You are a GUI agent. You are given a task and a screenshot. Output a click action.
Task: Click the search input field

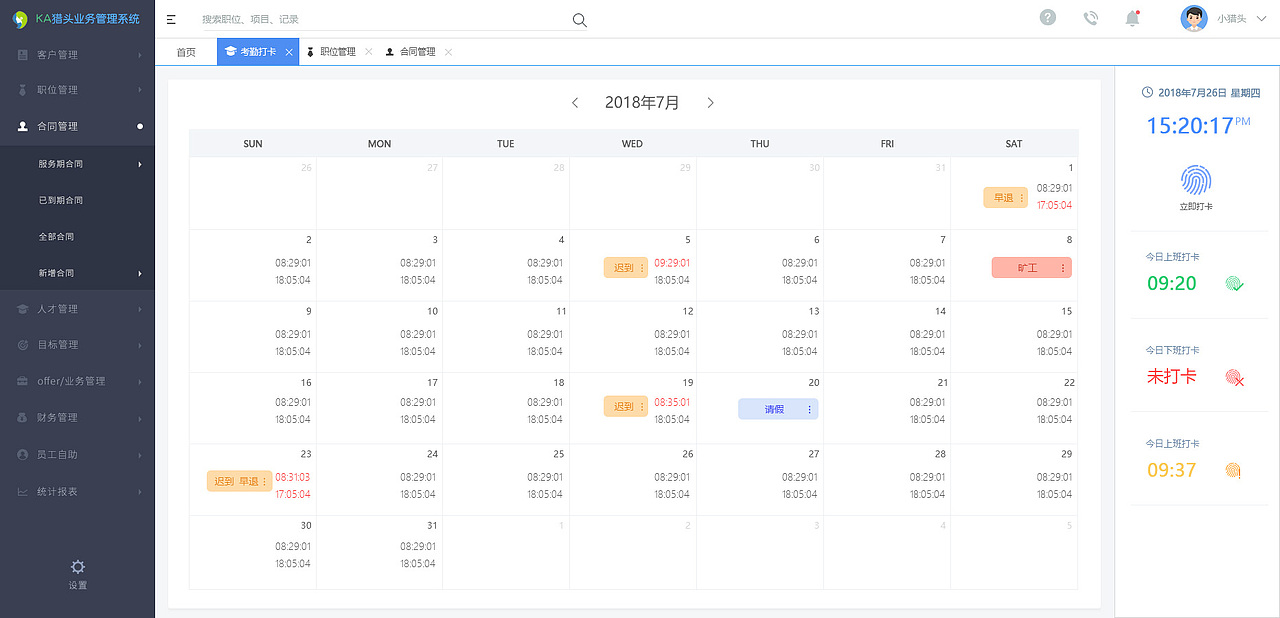[x=380, y=20]
